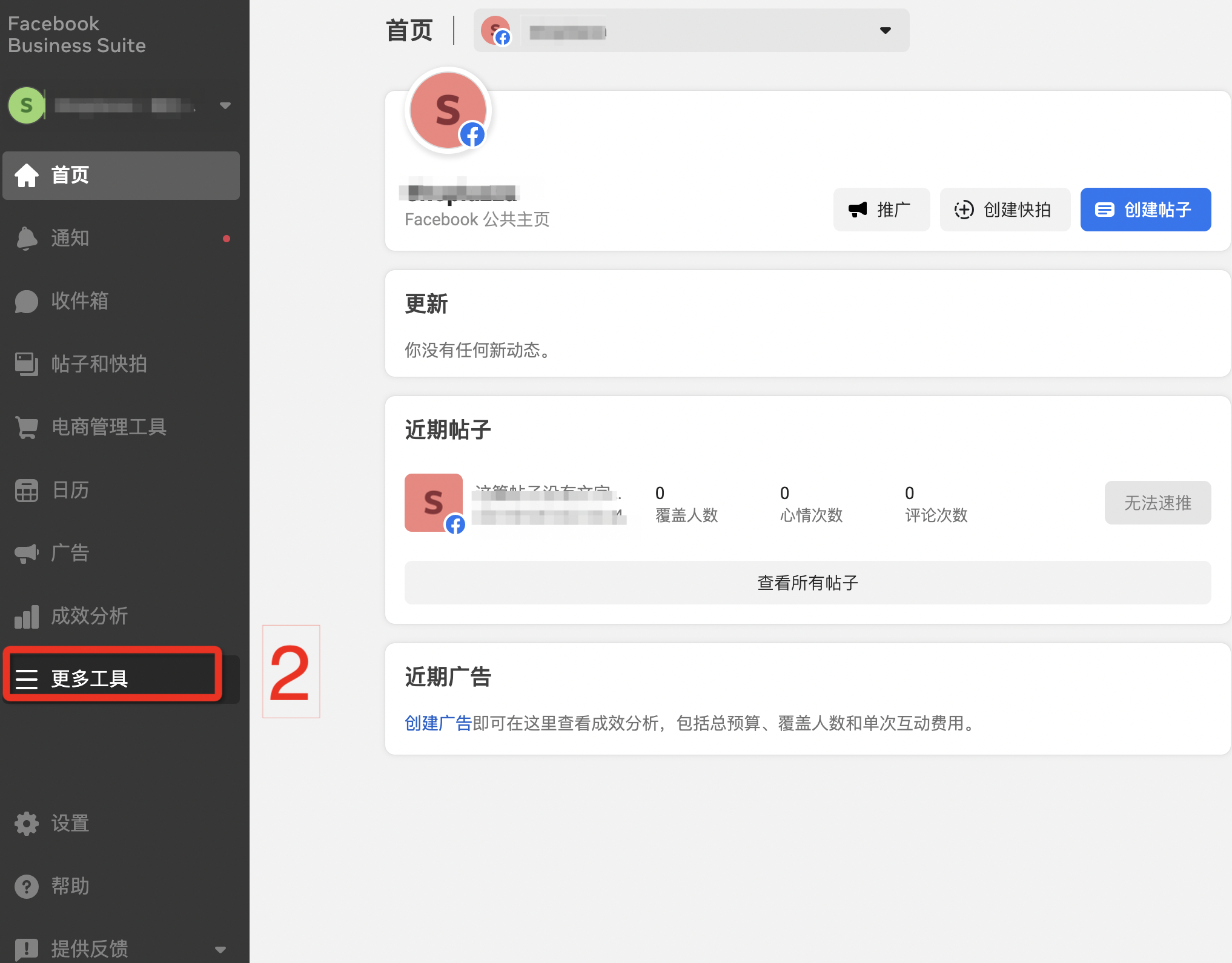Click the post icon on 创建帖子

coord(1105,210)
